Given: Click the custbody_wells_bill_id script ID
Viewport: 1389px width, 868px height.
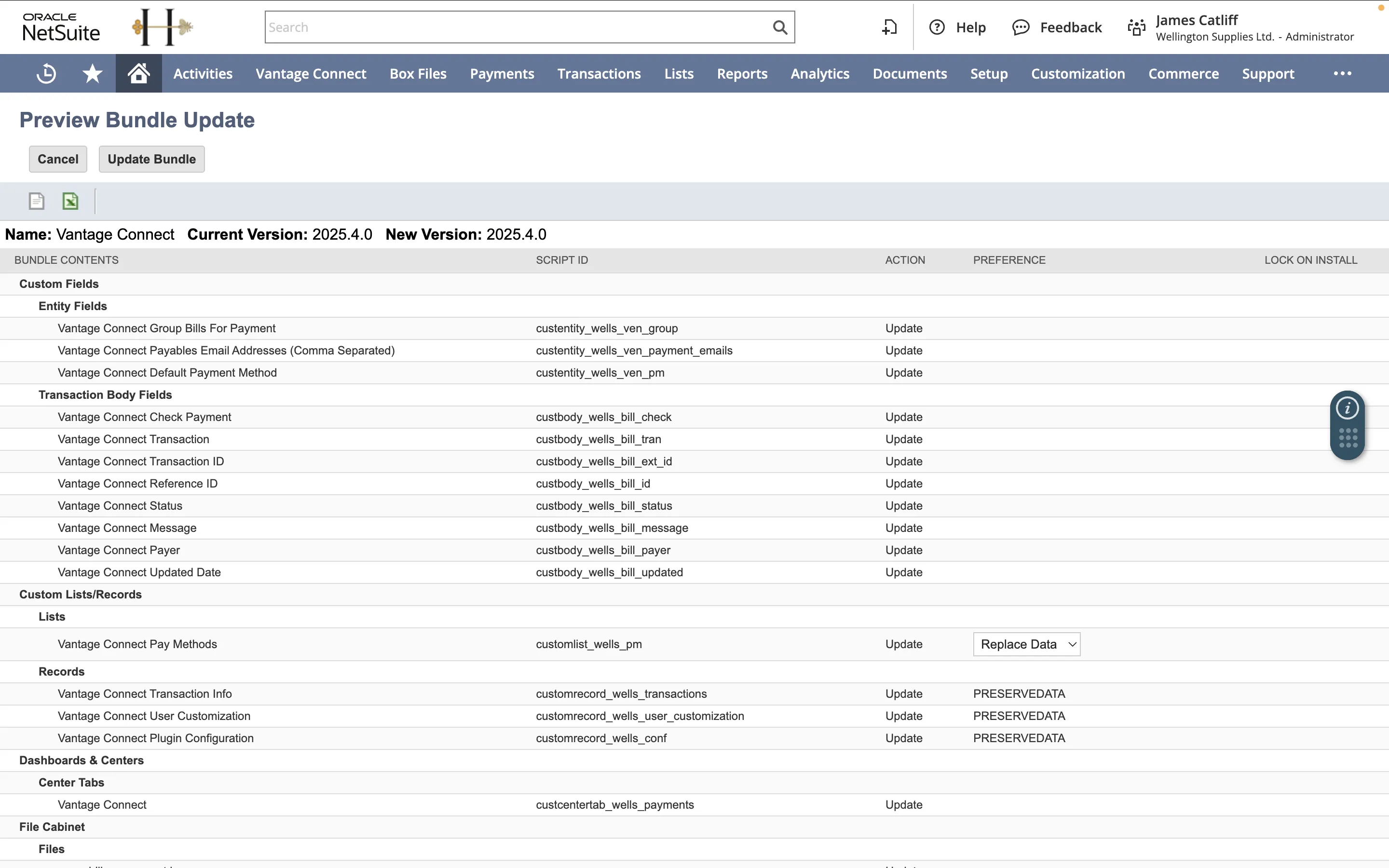Looking at the screenshot, I should tap(593, 483).
